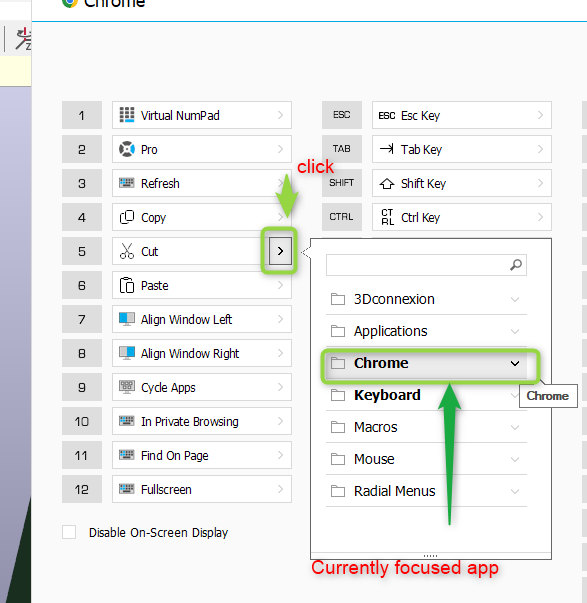Expand the Chrome category chevron
587x603 pixels.
[515, 363]
